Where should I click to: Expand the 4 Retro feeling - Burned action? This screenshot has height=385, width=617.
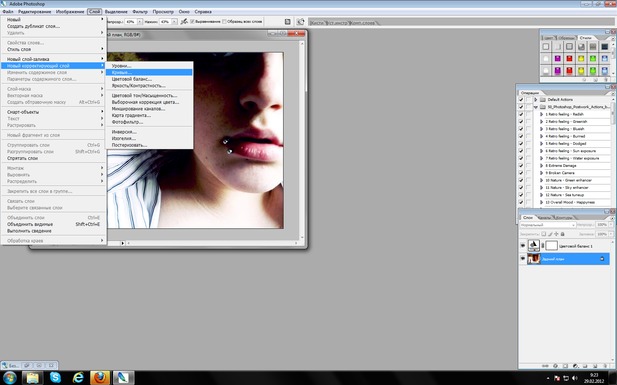pos(541,136)
